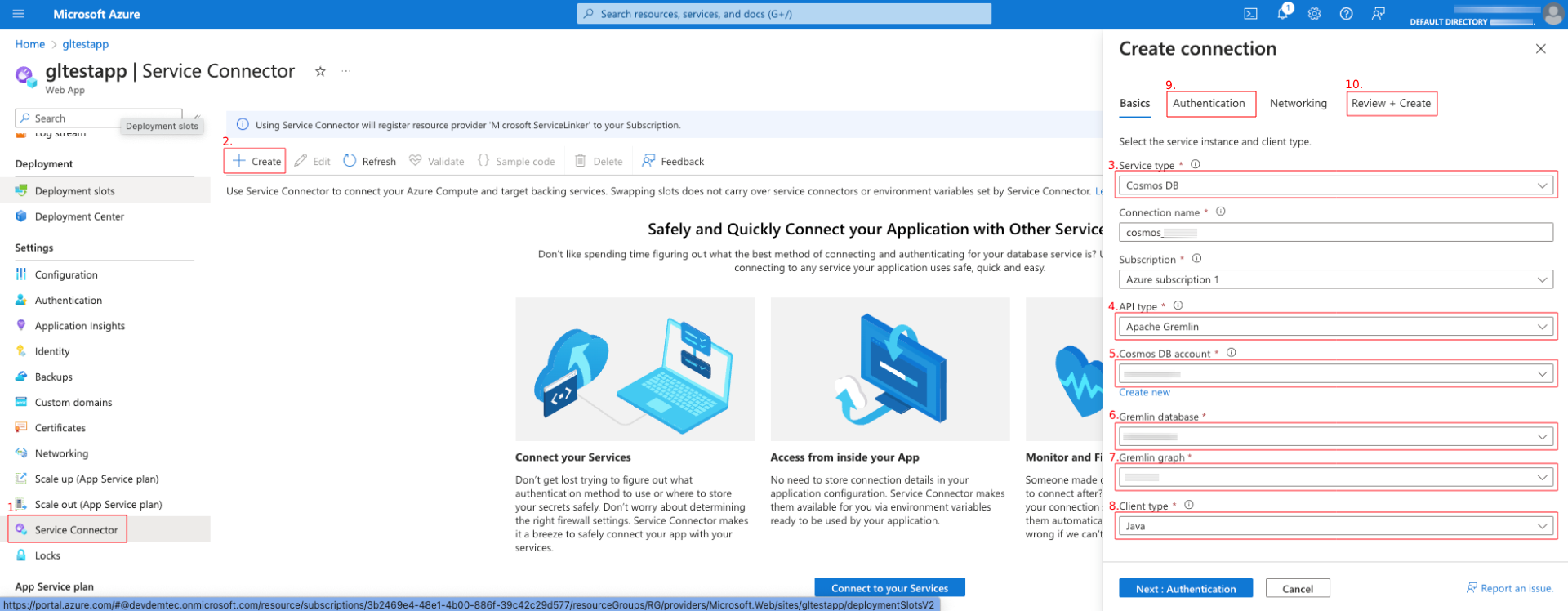Screen dimensions: 1568x611
Task: Click the Connection name text field
Action: (x=1335, y=233)
